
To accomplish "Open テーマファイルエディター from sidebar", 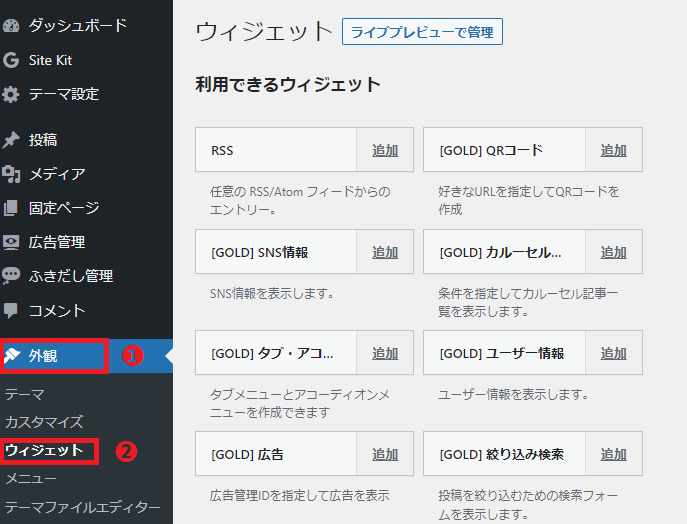I will pyautogui.click(x=82, y=507).
